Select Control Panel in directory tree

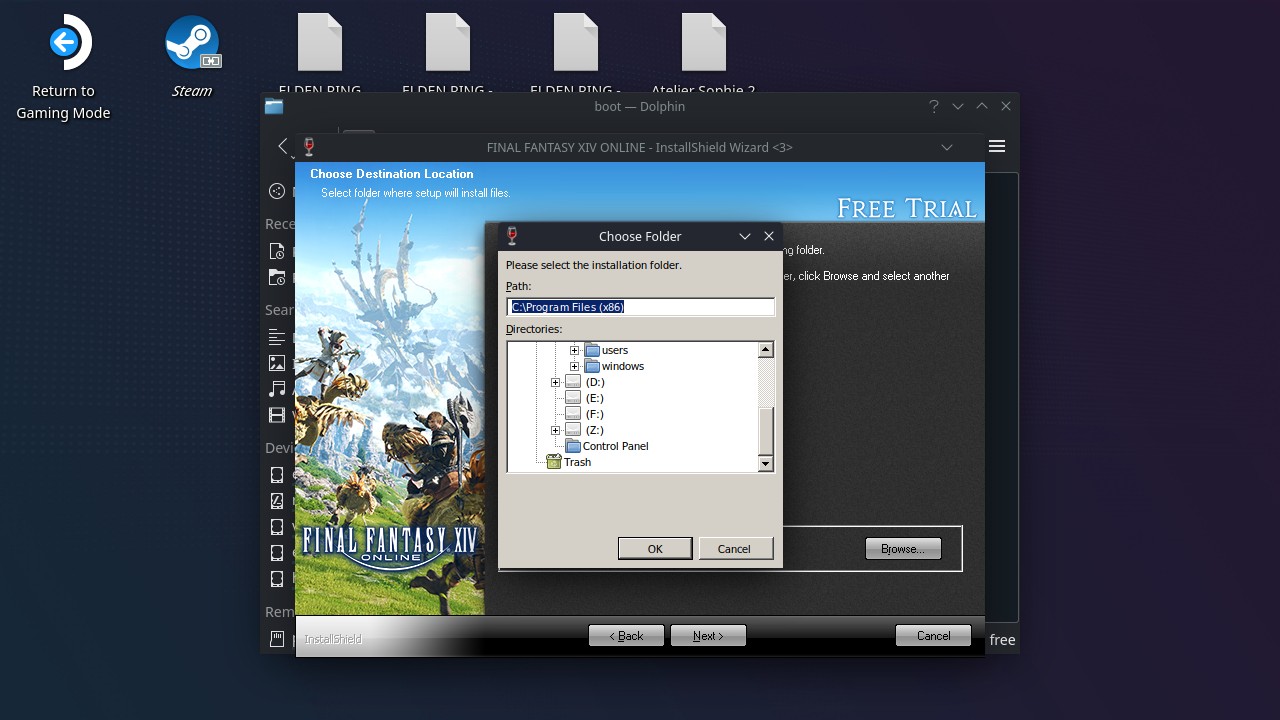pos(614,446)
